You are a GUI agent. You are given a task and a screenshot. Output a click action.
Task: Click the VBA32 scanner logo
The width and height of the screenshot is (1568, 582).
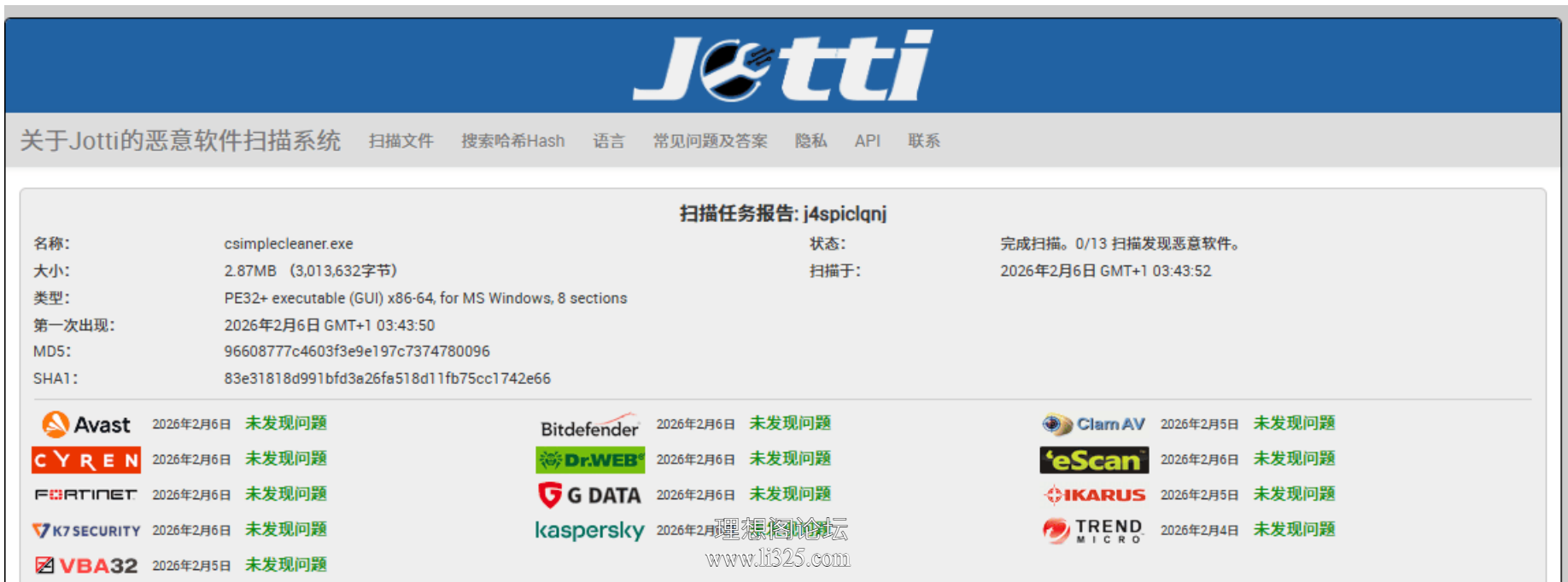click(x=86, y=565)
